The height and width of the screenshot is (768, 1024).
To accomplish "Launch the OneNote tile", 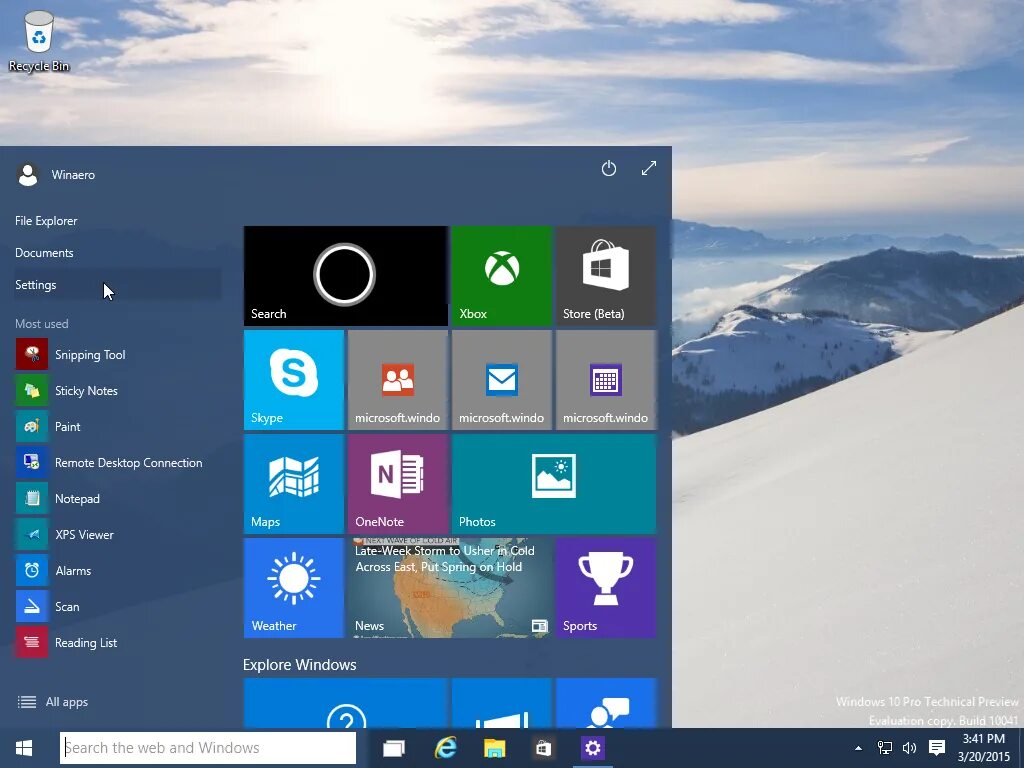I will 398,484.
